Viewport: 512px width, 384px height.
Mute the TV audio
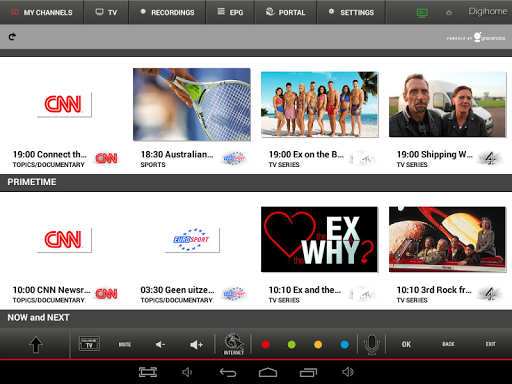tap(125, 344)
